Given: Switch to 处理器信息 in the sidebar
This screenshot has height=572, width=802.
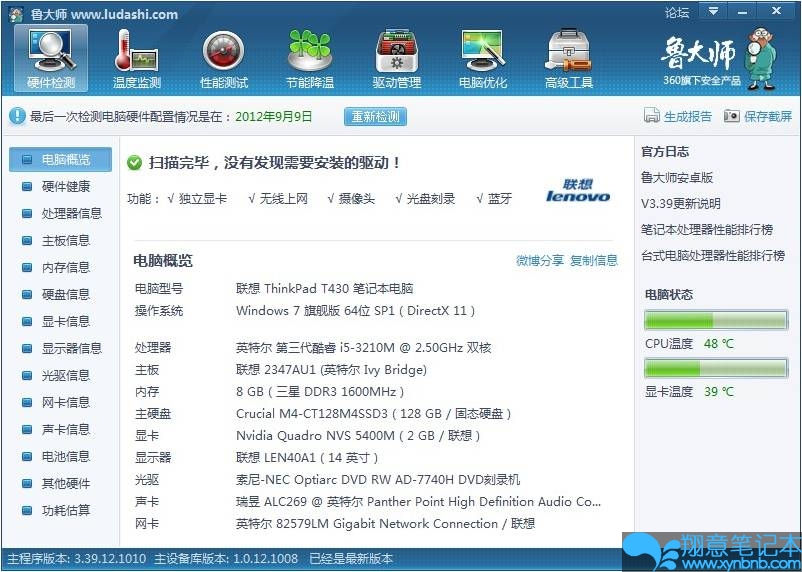Looking at the screenshot, I should coord(71,213).
